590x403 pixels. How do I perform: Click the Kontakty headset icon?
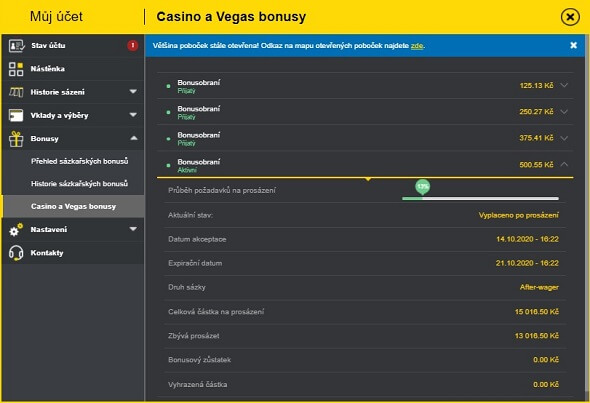[16, 253]
